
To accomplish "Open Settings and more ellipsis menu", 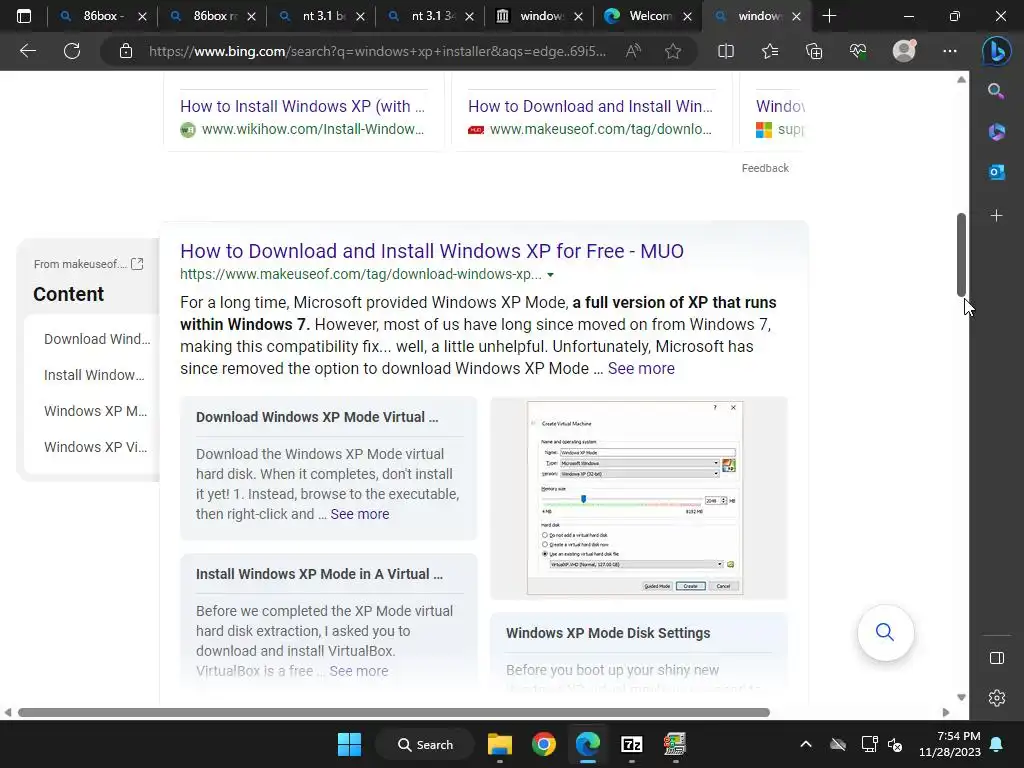I will tap(950, 51).
